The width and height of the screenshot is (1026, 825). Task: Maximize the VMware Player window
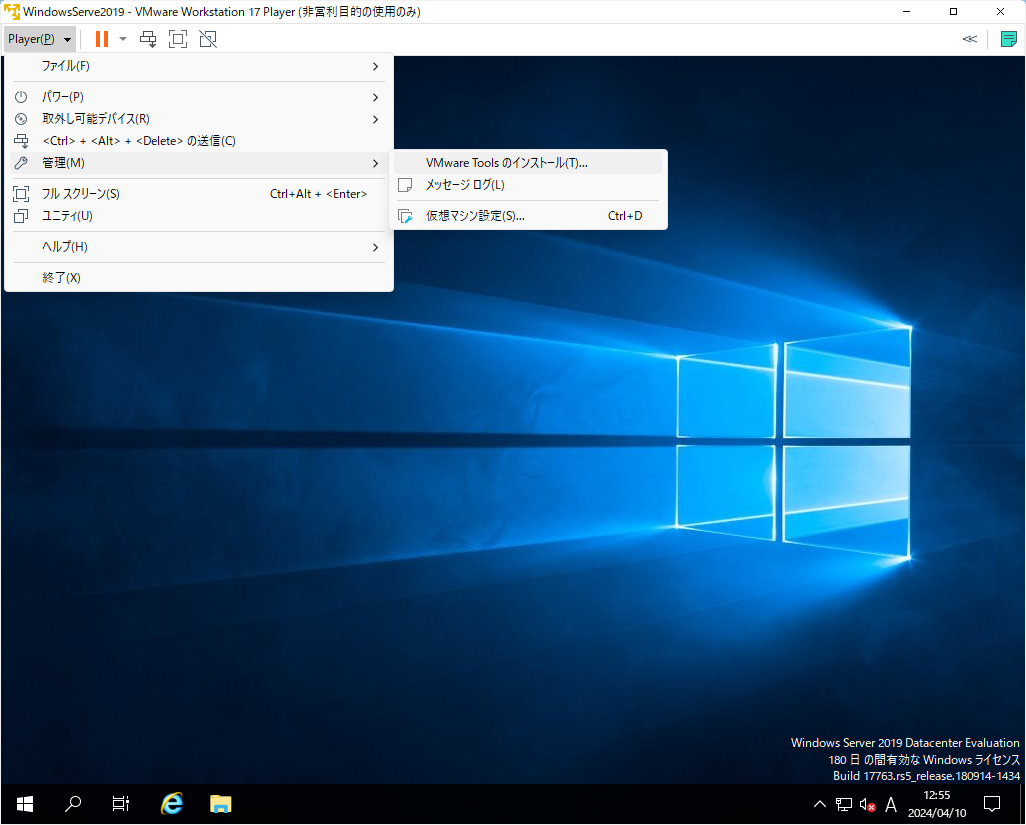(953, 12)
